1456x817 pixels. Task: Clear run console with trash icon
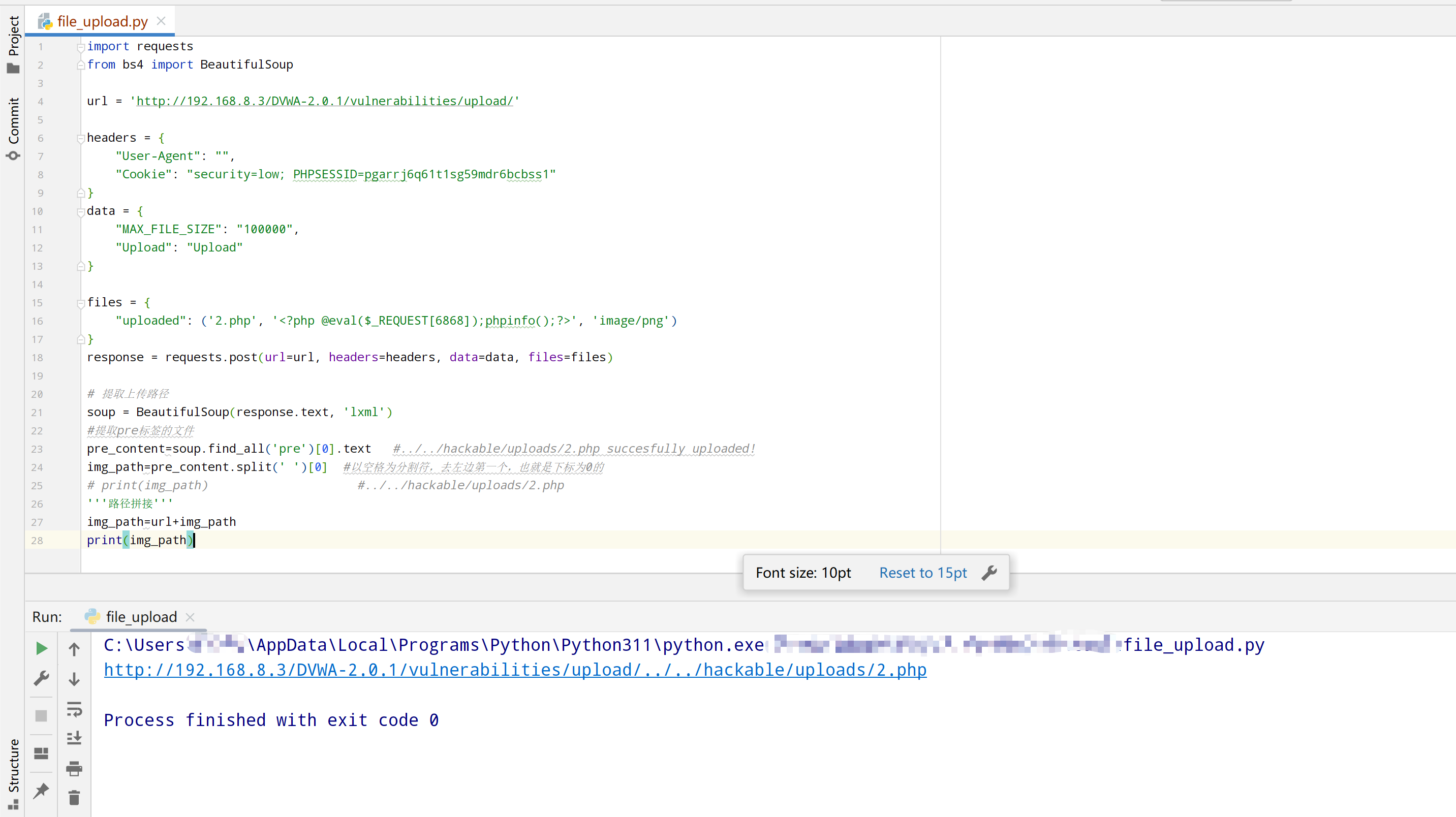click(x=74, y=798)
